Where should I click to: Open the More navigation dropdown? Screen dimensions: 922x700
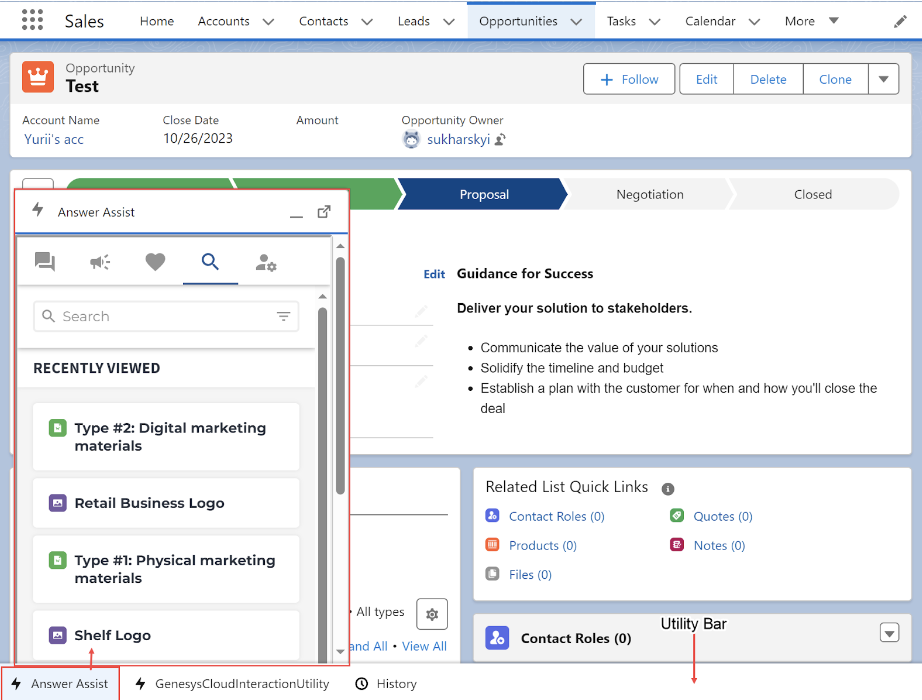tap(811, 21)
